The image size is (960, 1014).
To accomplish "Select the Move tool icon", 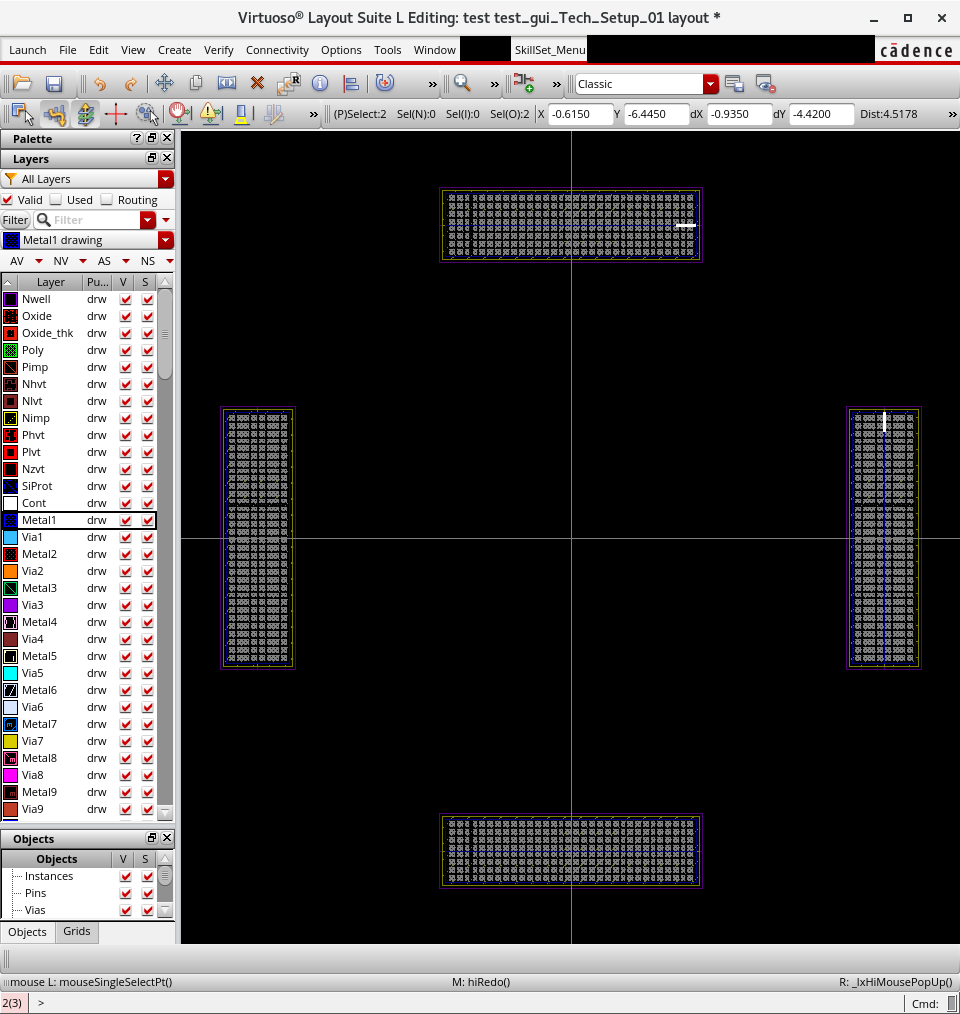I will click(x=164, y=84).
